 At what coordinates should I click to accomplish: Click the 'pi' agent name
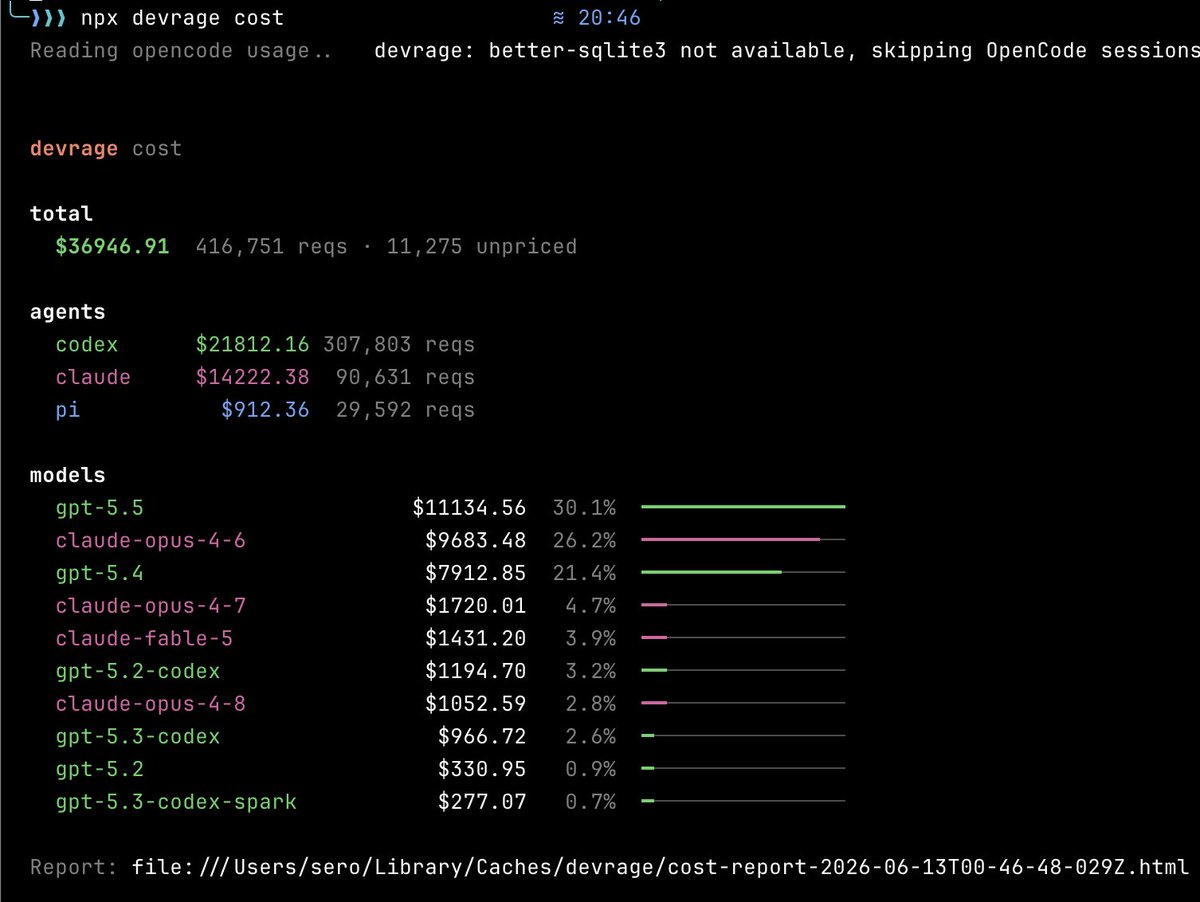pos(68,411)
